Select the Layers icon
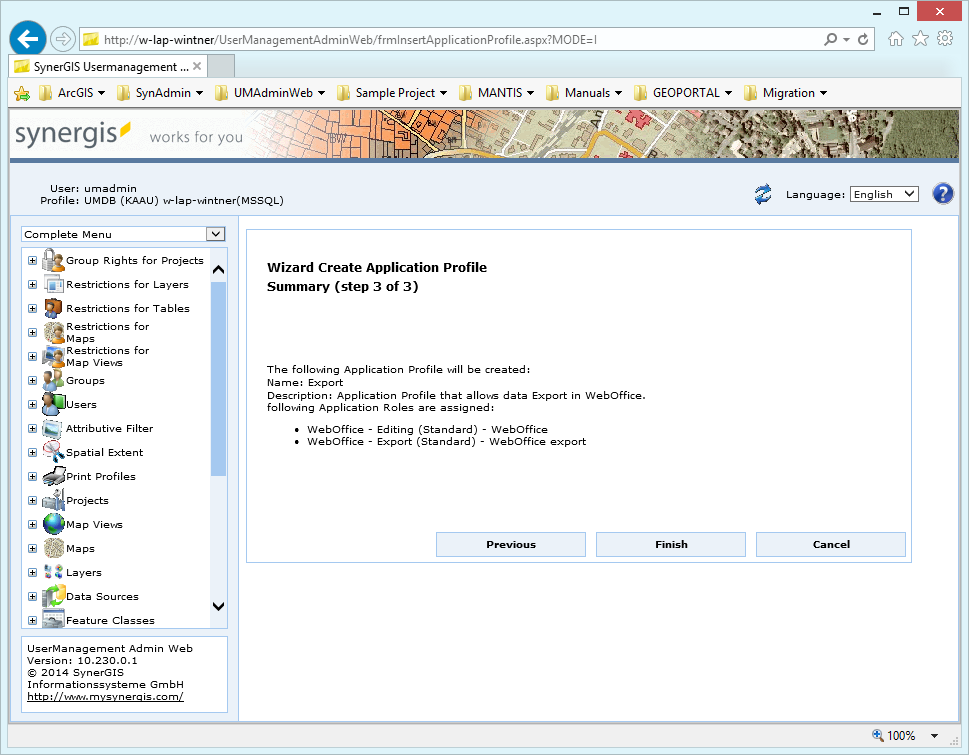 click(52, 572)
